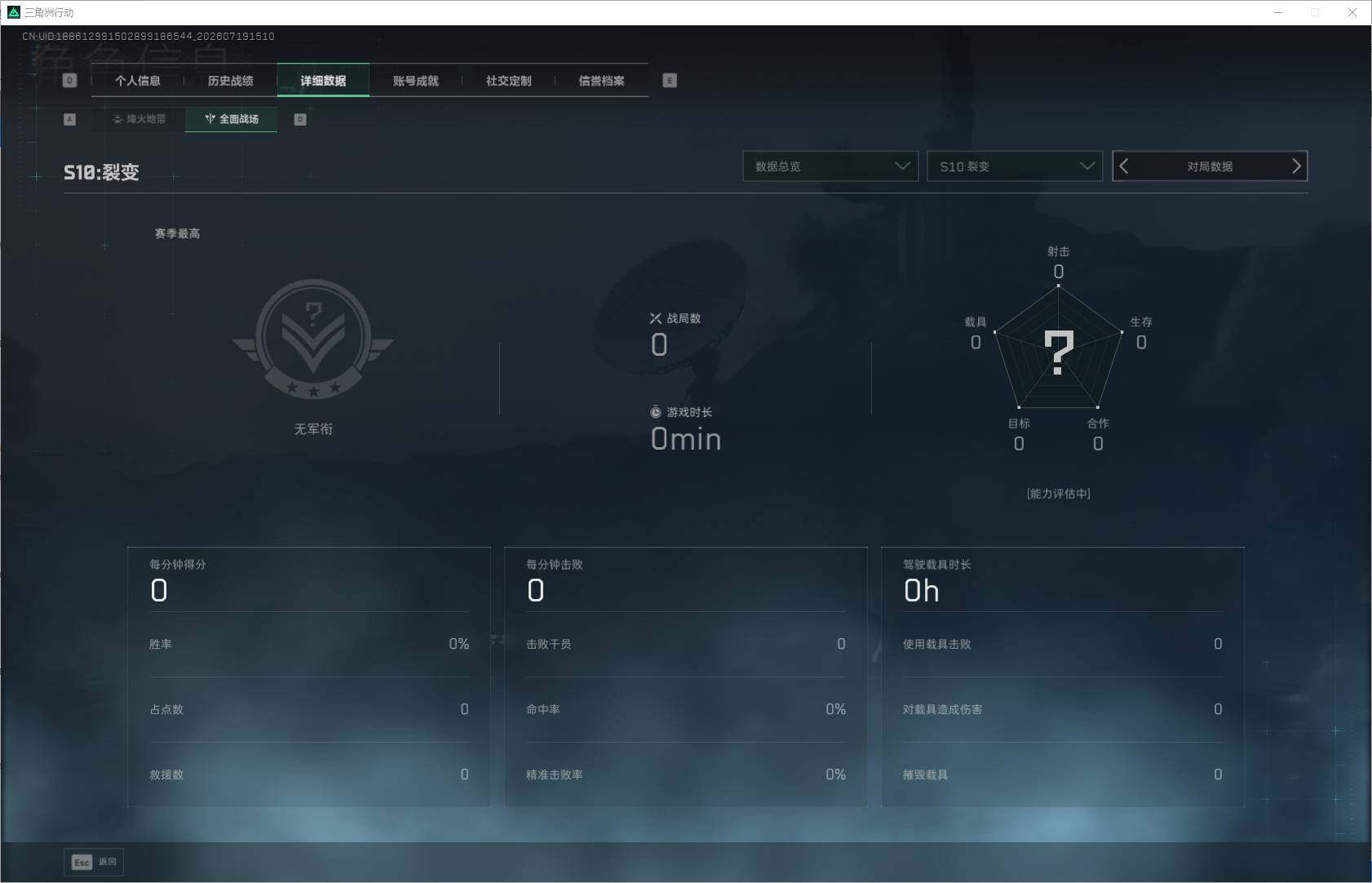This screenshot has height=883, width=1372.
Task: Click the 0h vehicle driving time value
Action: tap(922, 590)
